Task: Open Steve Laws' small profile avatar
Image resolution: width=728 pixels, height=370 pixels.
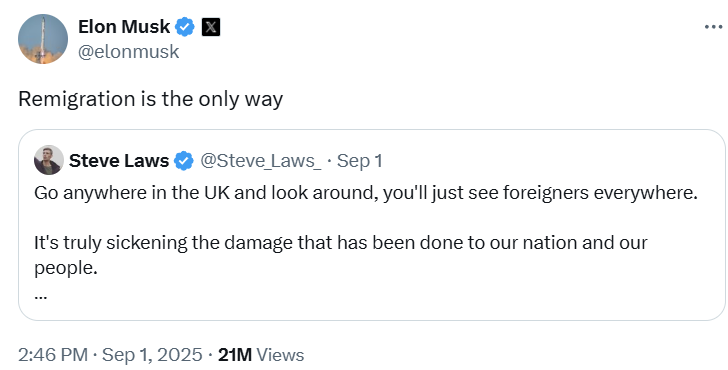Action: 49,160
